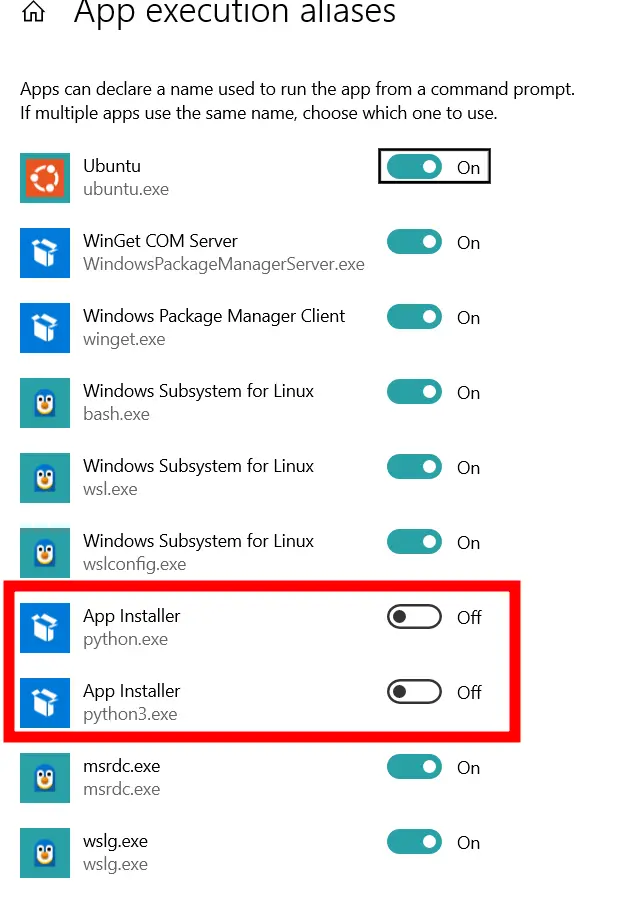
Task: Turn off the Ubuntu ubuntu.exe alias toggle
Action: [414, 167]
